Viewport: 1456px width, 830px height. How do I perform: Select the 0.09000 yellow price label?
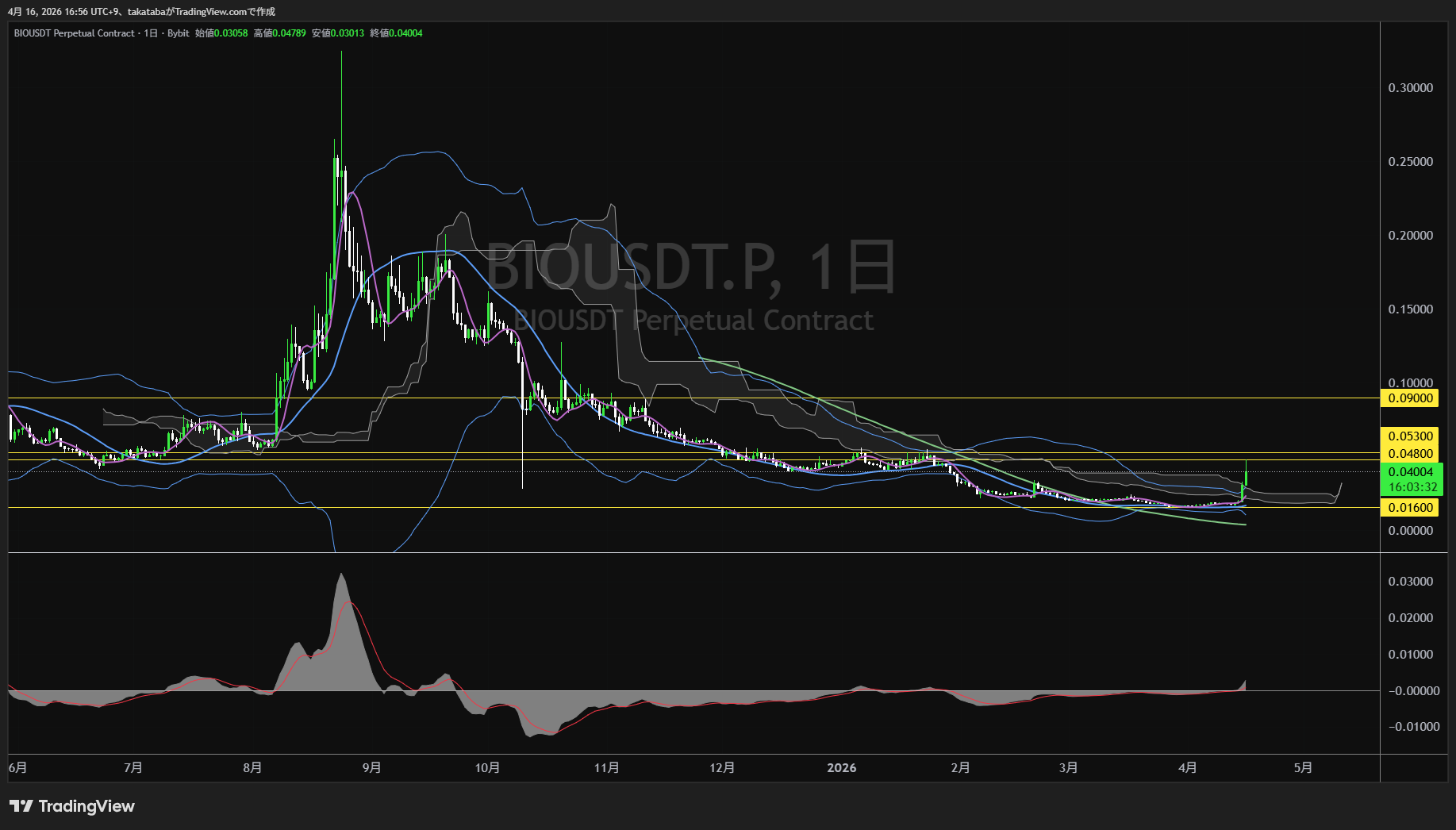[1410, 398]
